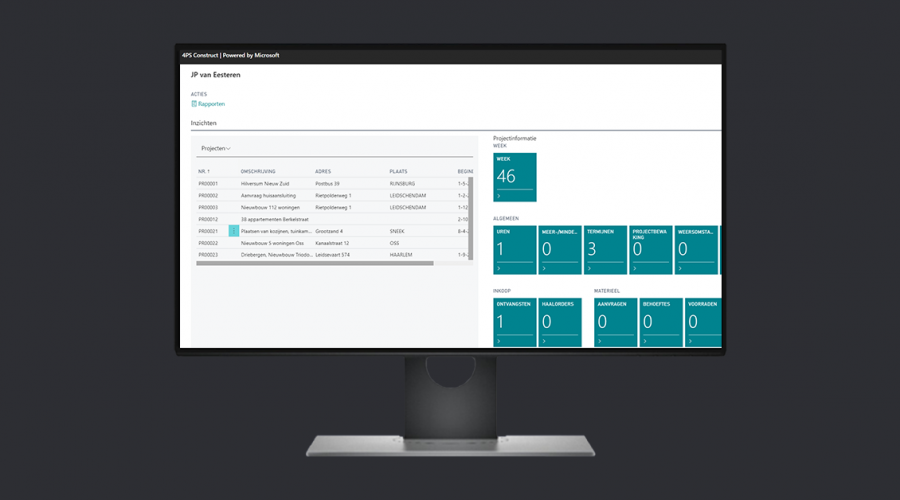Click place 'SNEEK'
Viewport: 900px width, 500px height.
pyautogui.click(x=397, y=231)
